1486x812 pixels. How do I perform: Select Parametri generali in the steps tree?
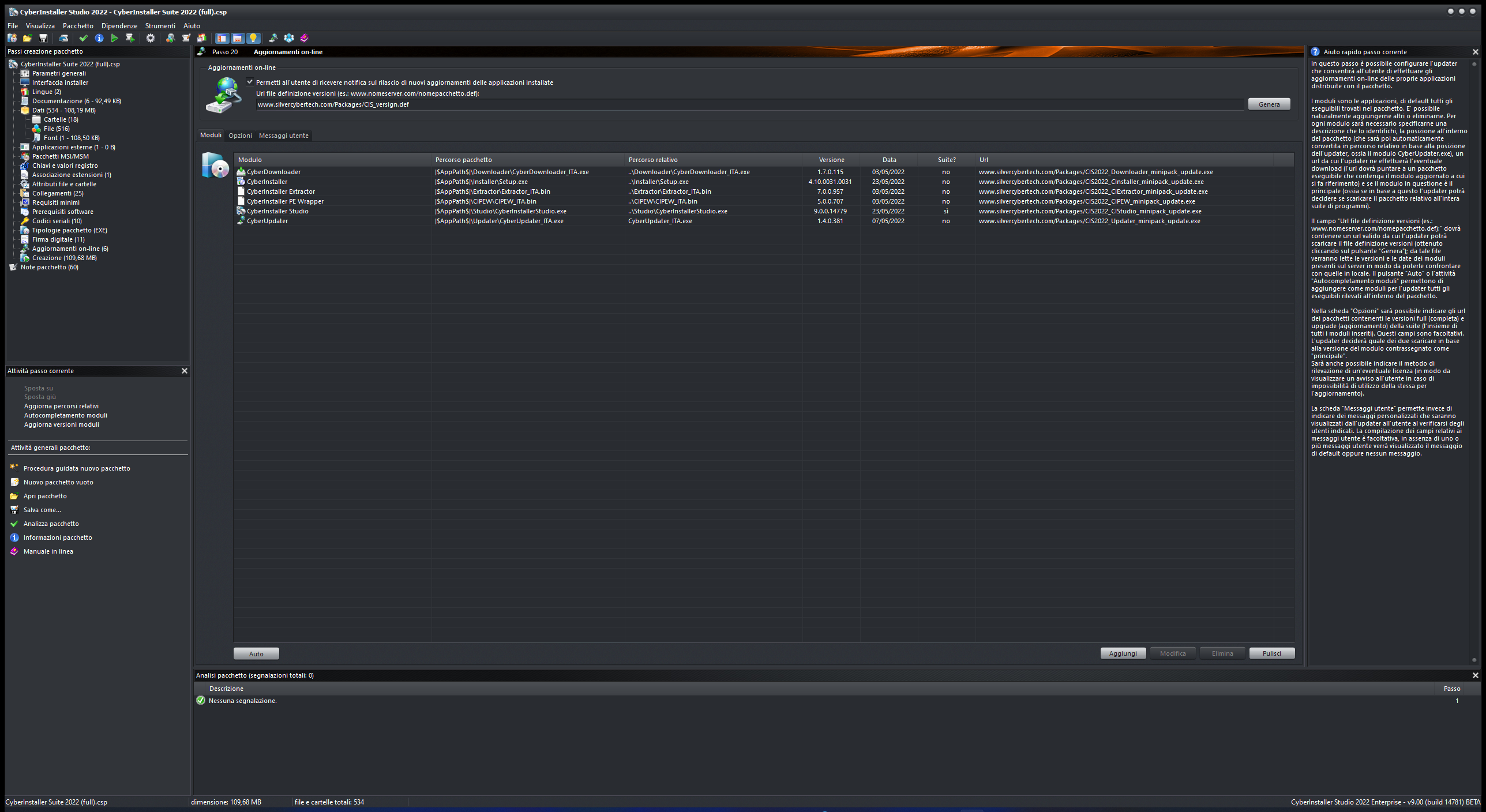point(59,73)
